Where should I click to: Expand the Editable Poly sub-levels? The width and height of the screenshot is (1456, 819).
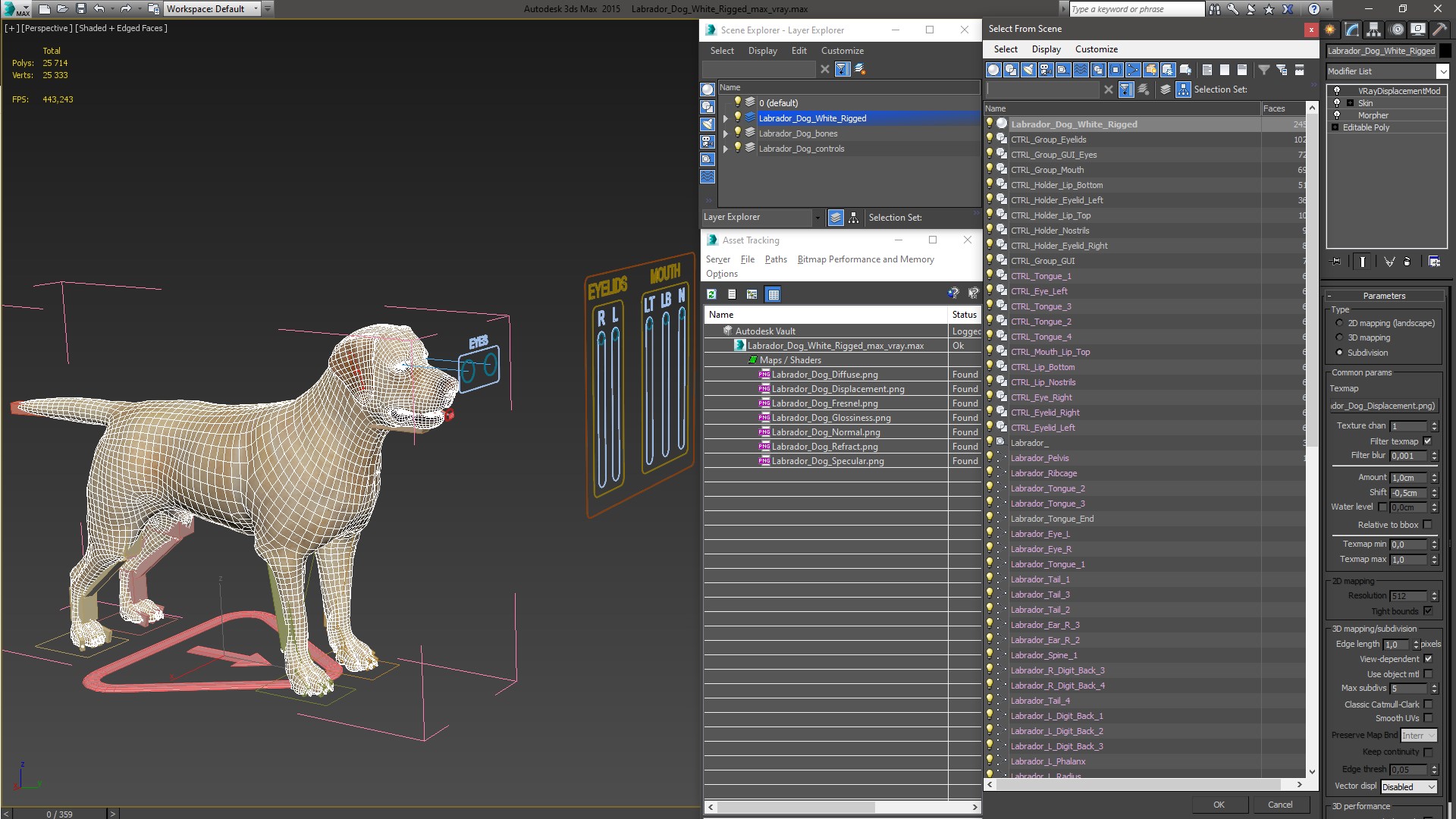pos(1335,127)
